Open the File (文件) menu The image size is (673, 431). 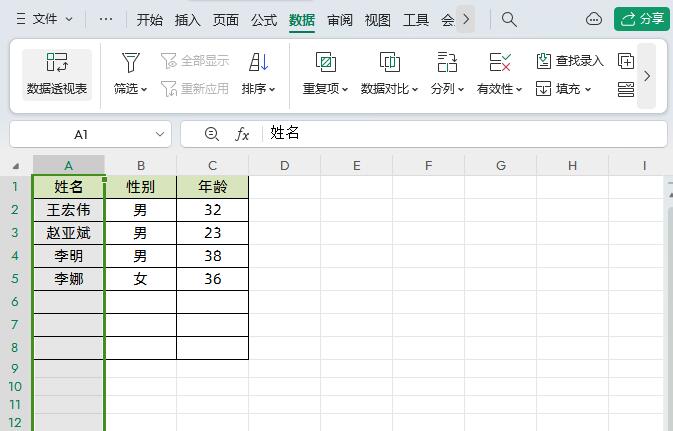pyautogui.click(x=45, y=19)
